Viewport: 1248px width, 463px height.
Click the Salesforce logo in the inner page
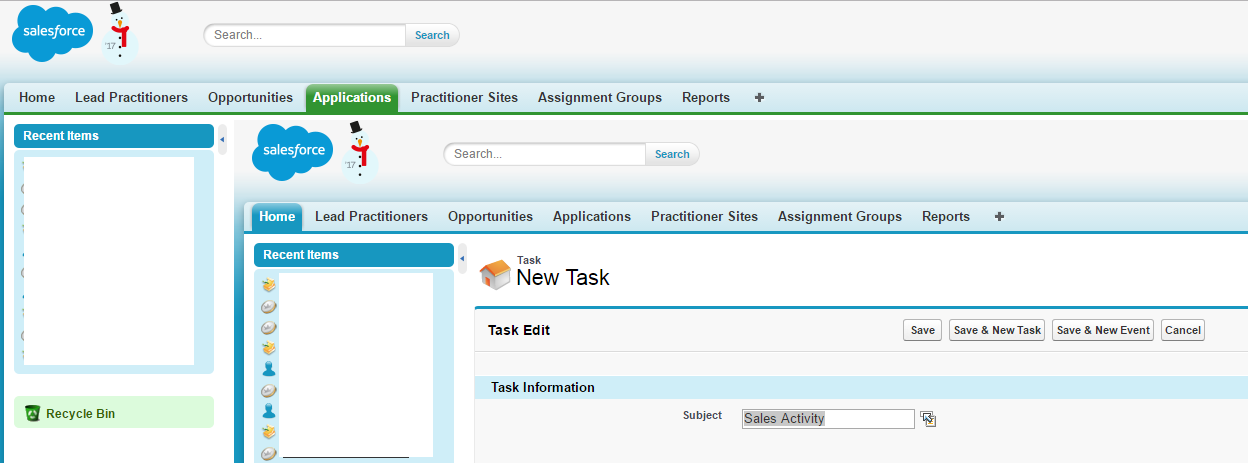[292, 152]
